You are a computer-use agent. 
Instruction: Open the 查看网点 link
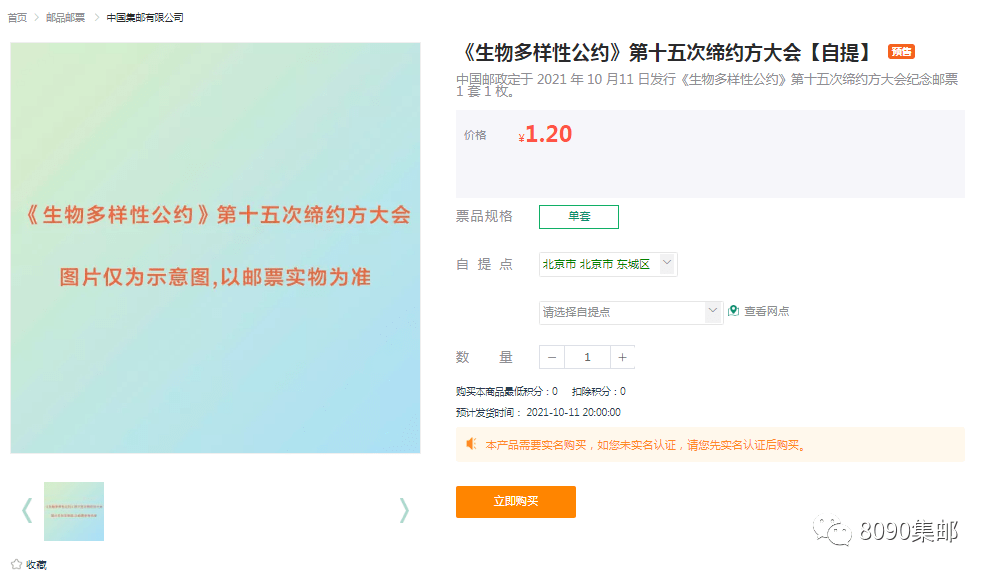pyautogui.click(x=766, y=311)
